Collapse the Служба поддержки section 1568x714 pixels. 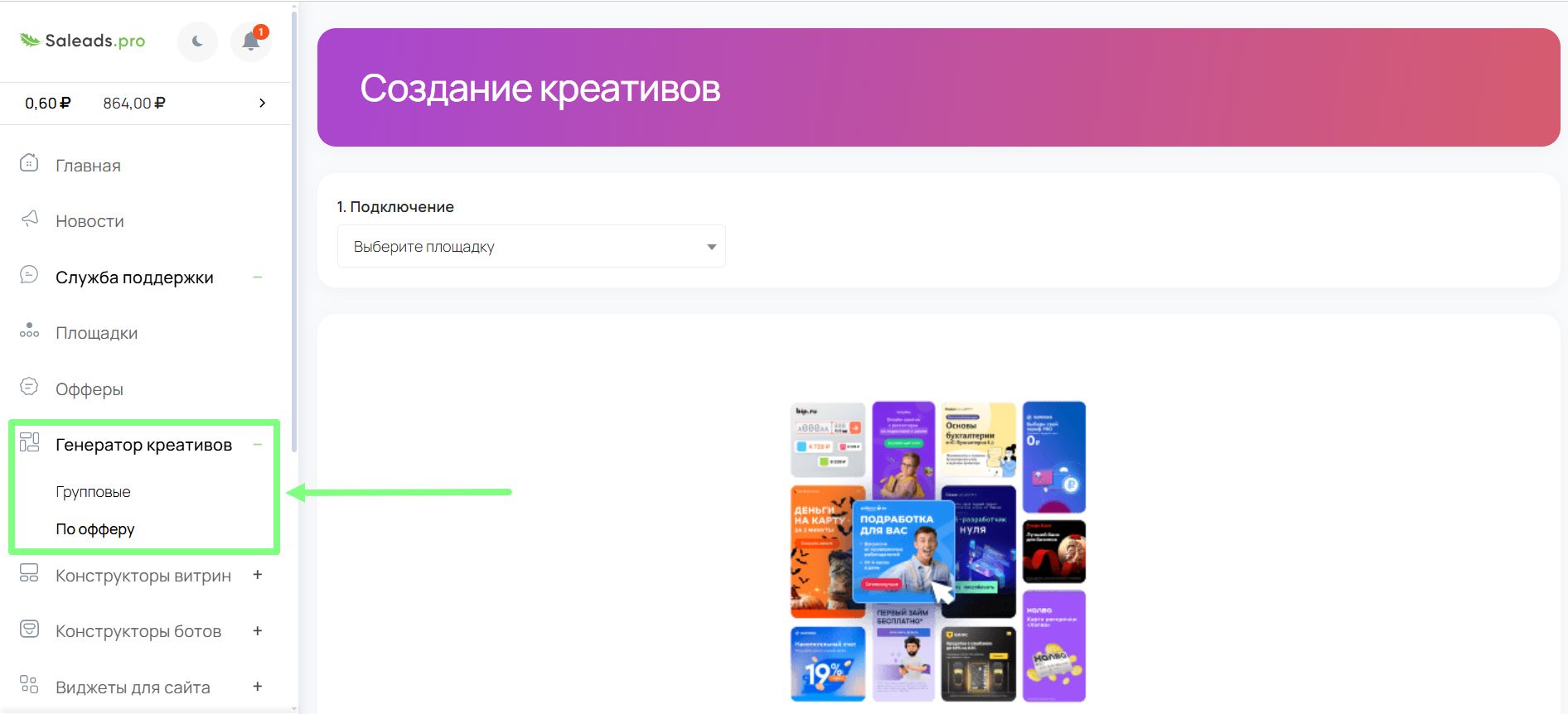pos(258,277)
